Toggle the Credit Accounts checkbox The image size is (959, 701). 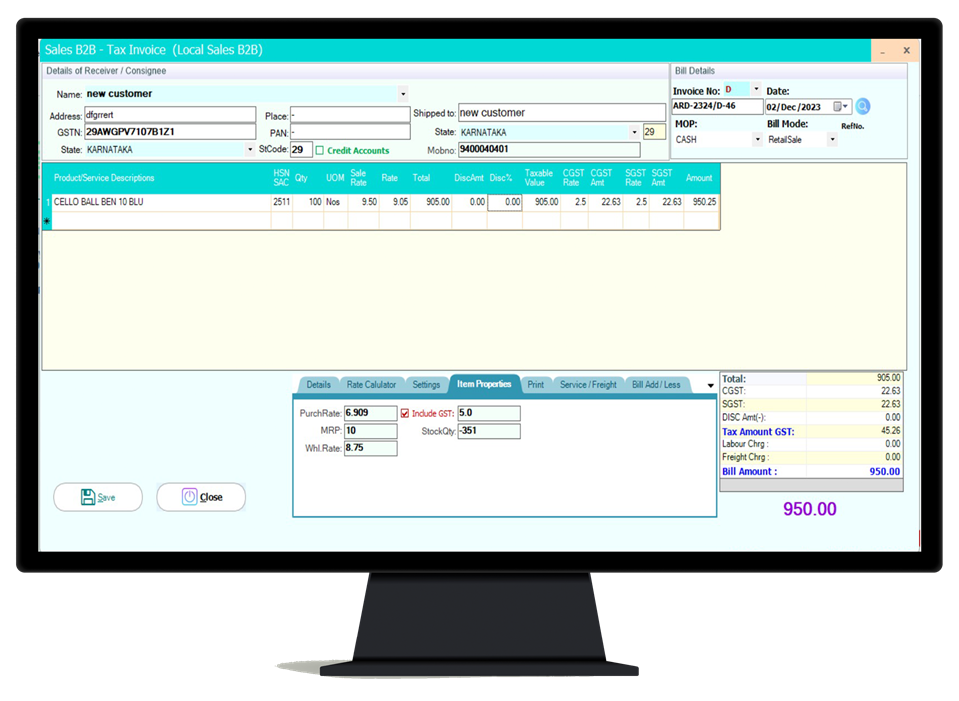pos(320,150)
